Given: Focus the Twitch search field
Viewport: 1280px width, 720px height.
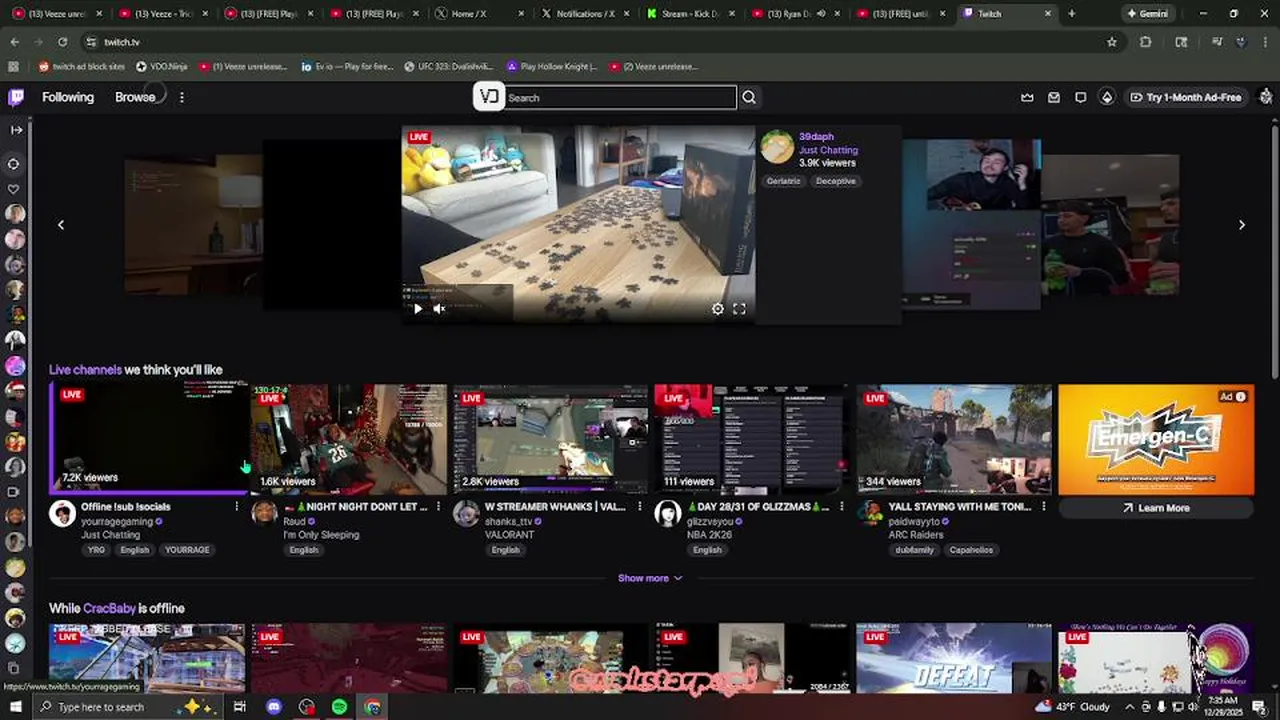Looking at the screenshot, I should (x=621, y=97).
